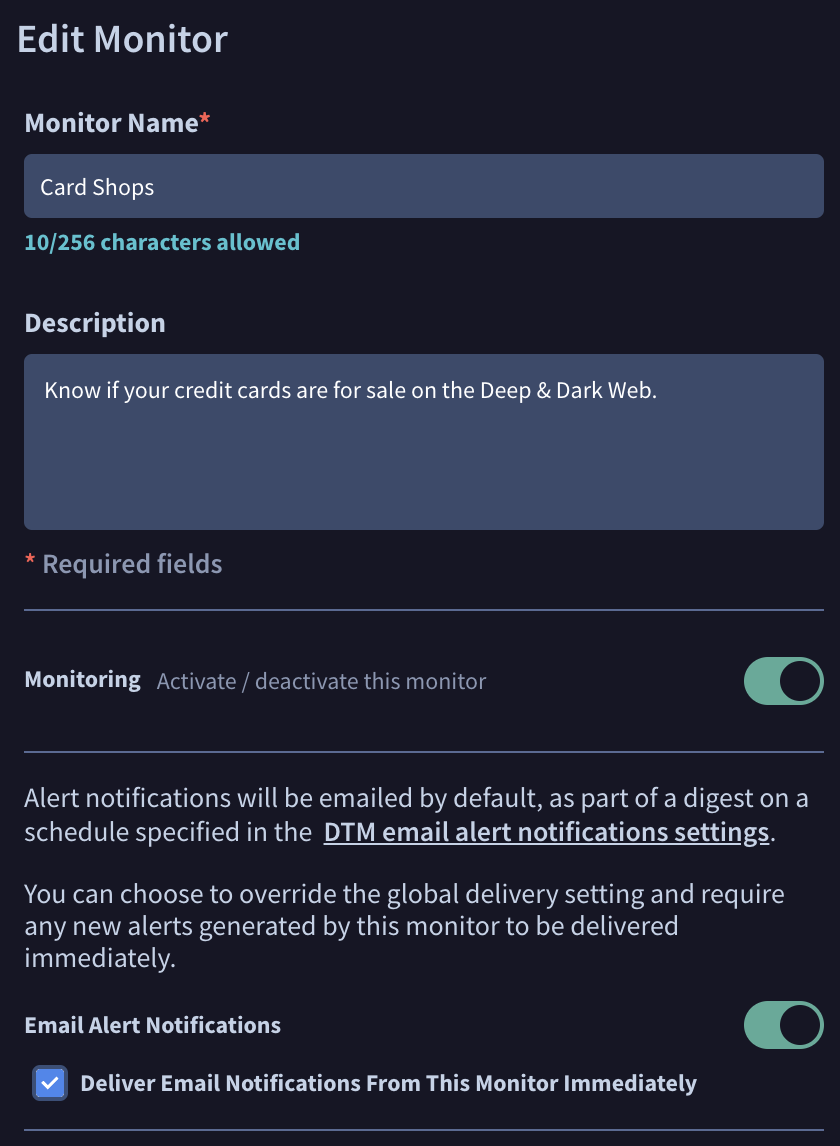Image resolution: width=840 pixels, height=1146 pixels.
Task: Click the Deliver Email Notifications From This Monitor Immediately label
Action: coord(388,1083)
